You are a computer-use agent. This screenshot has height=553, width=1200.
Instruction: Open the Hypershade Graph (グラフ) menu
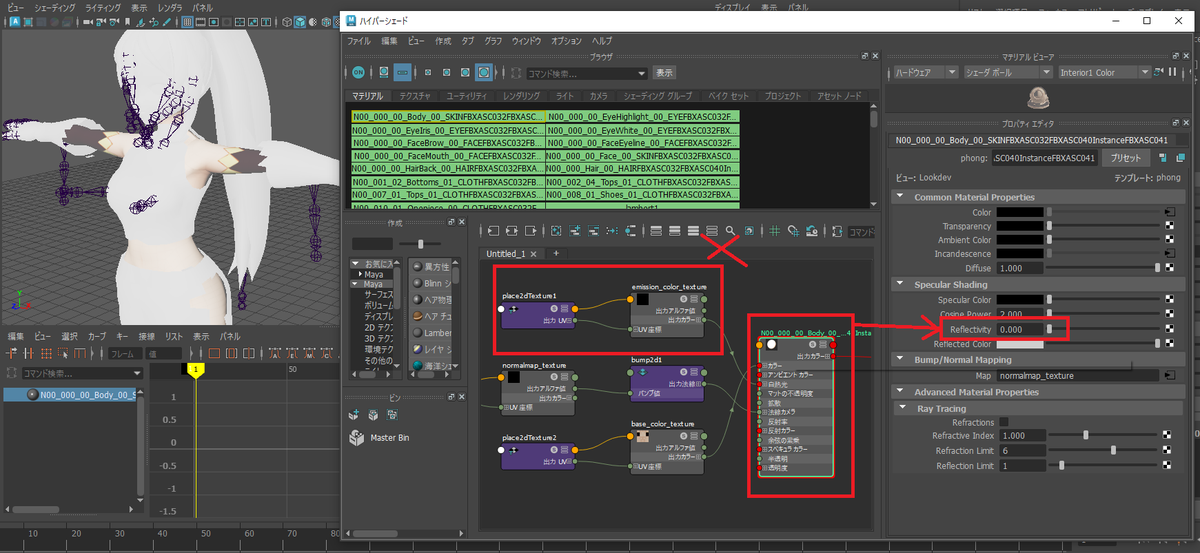pos(493,41)
